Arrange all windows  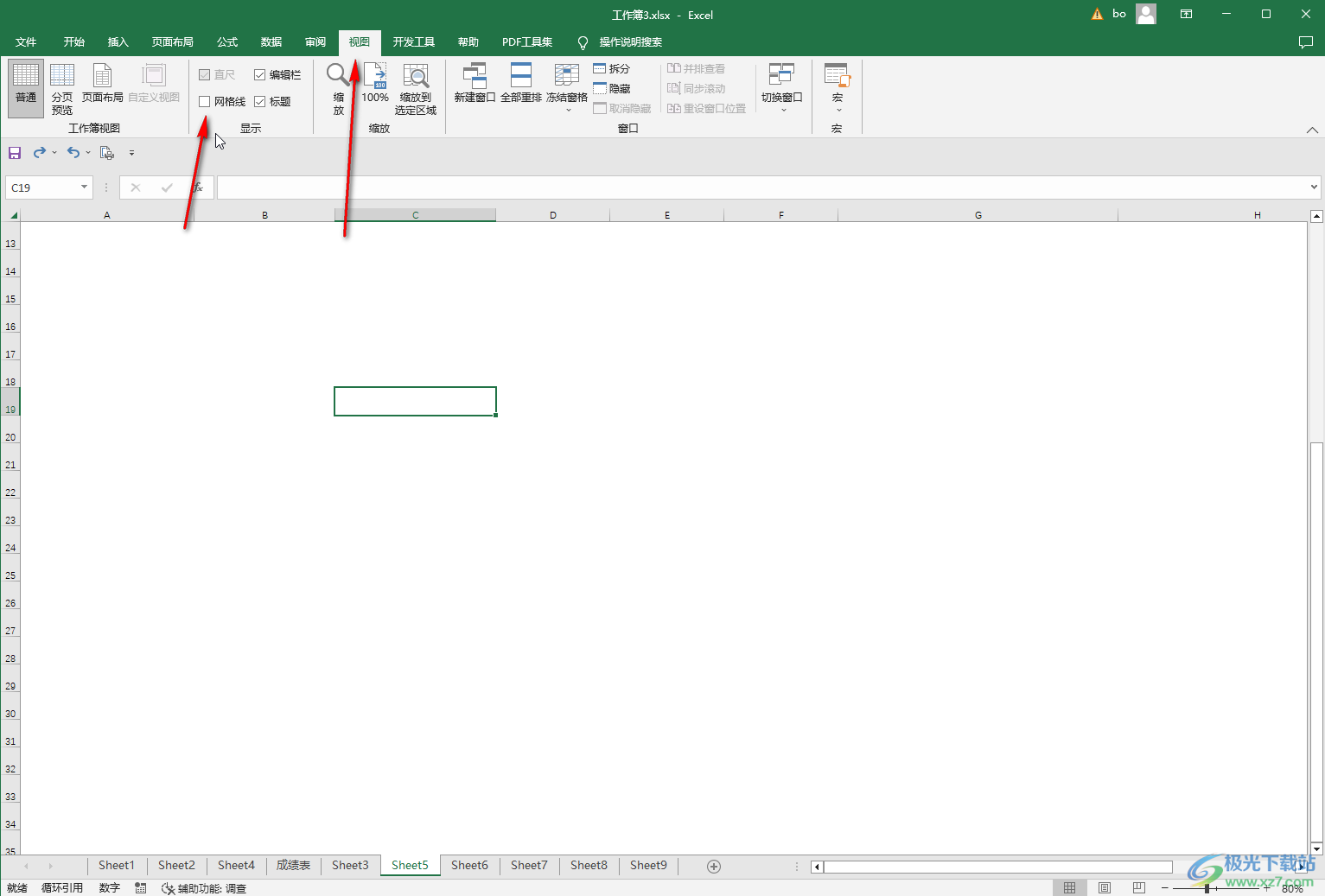(521, 83)
